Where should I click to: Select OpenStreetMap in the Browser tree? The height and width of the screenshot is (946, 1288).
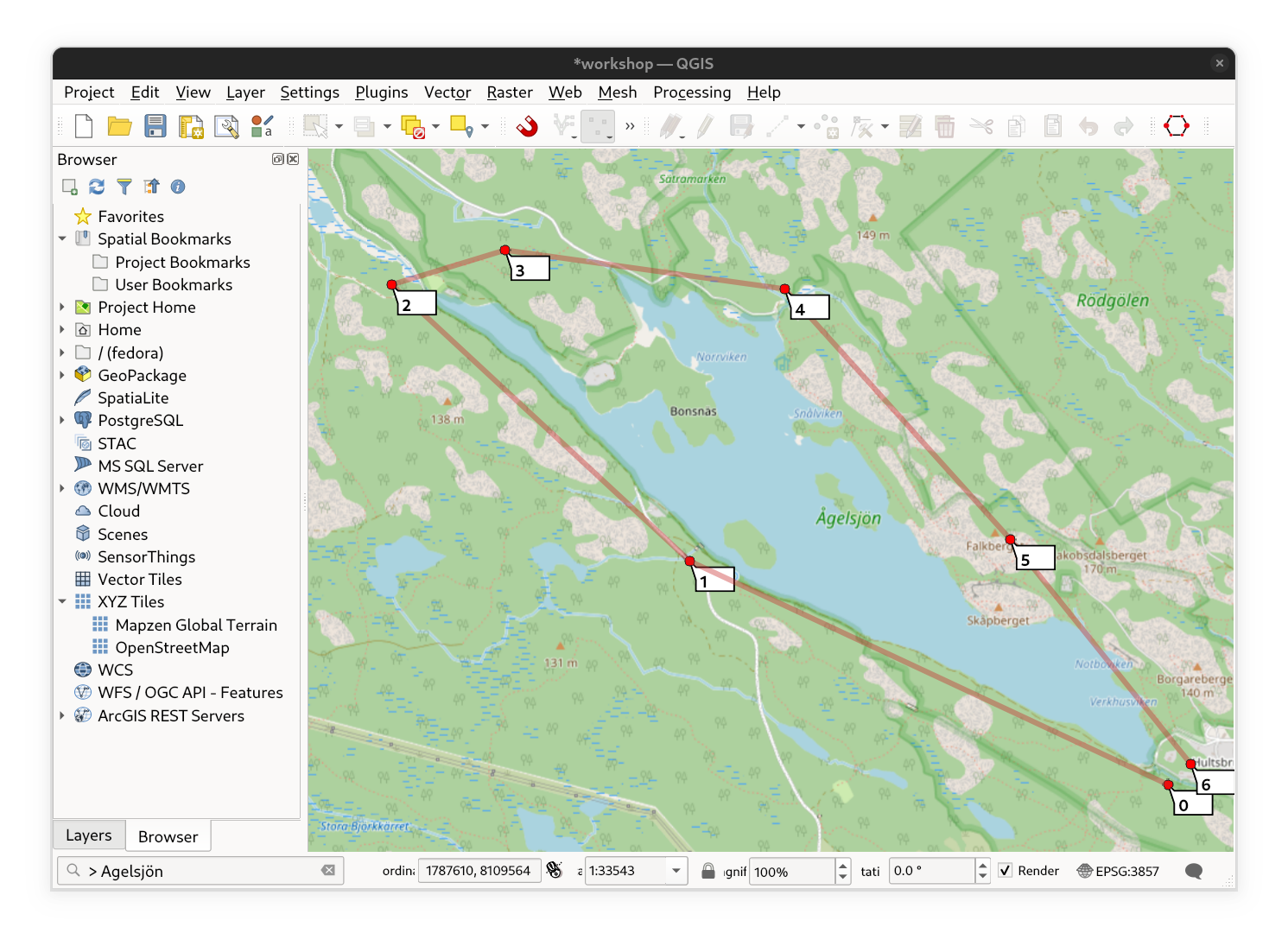(x=172, y=648)
